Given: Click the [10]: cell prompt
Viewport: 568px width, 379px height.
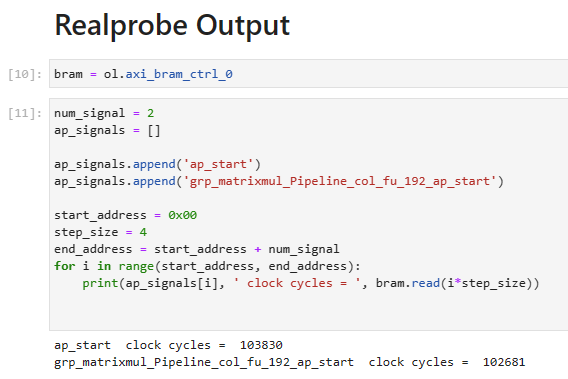Looking at the screenshot, I should pyautogui.click(x=25, y=74).
